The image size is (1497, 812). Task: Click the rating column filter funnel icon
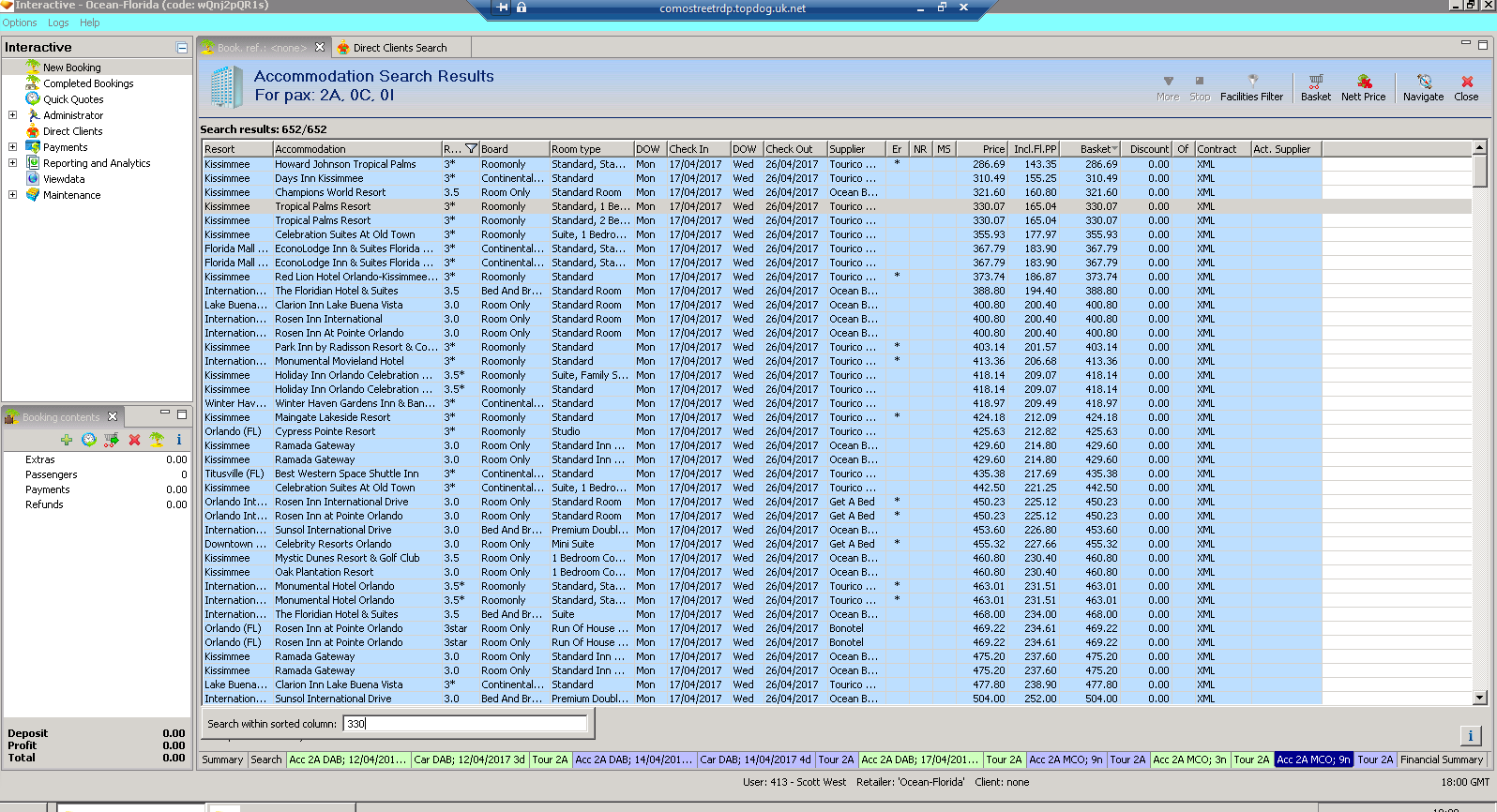tap(472, 149)
